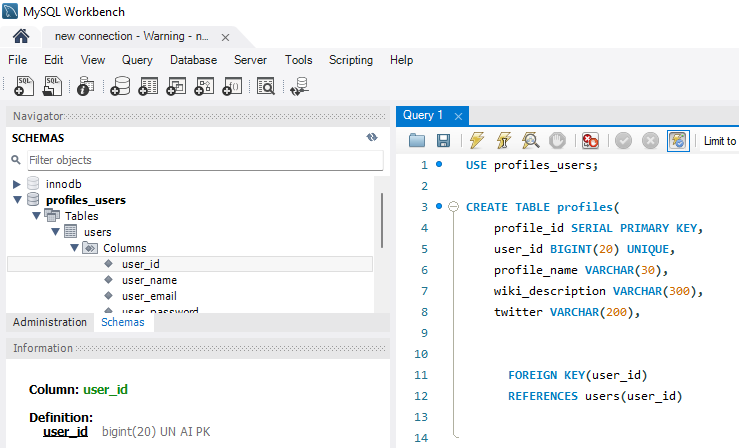The width and height of the screenshot is (739, 448).
Task: Commit the transaction checkmark icon
Action: [x=623, y=140]
